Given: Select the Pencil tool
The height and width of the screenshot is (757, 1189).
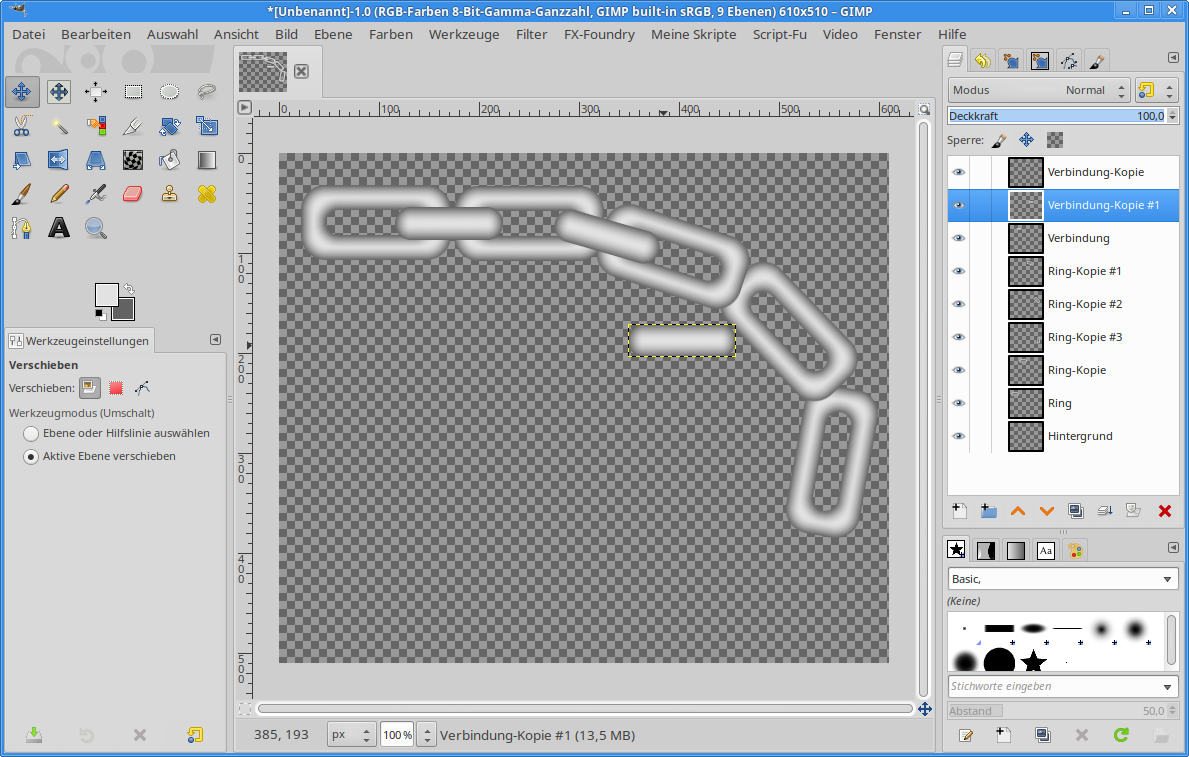Looking at the screenshot, I should click(x=59, y=193).
